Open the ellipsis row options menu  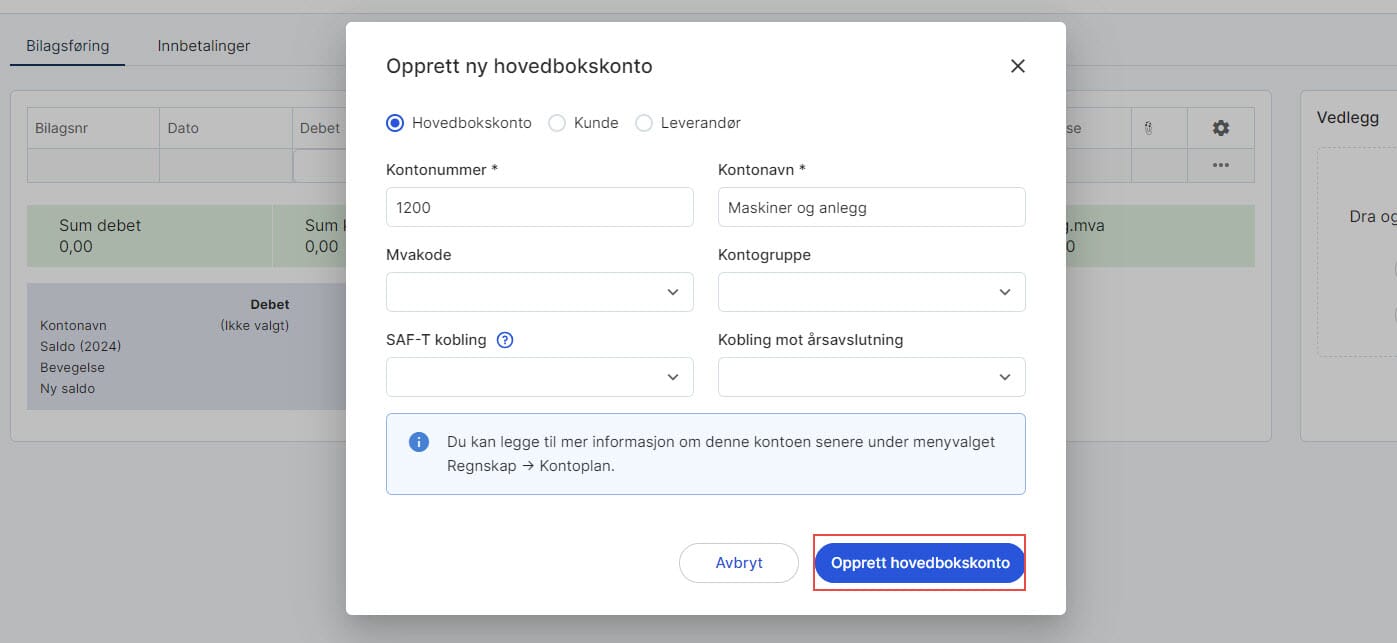point(1220,166)
